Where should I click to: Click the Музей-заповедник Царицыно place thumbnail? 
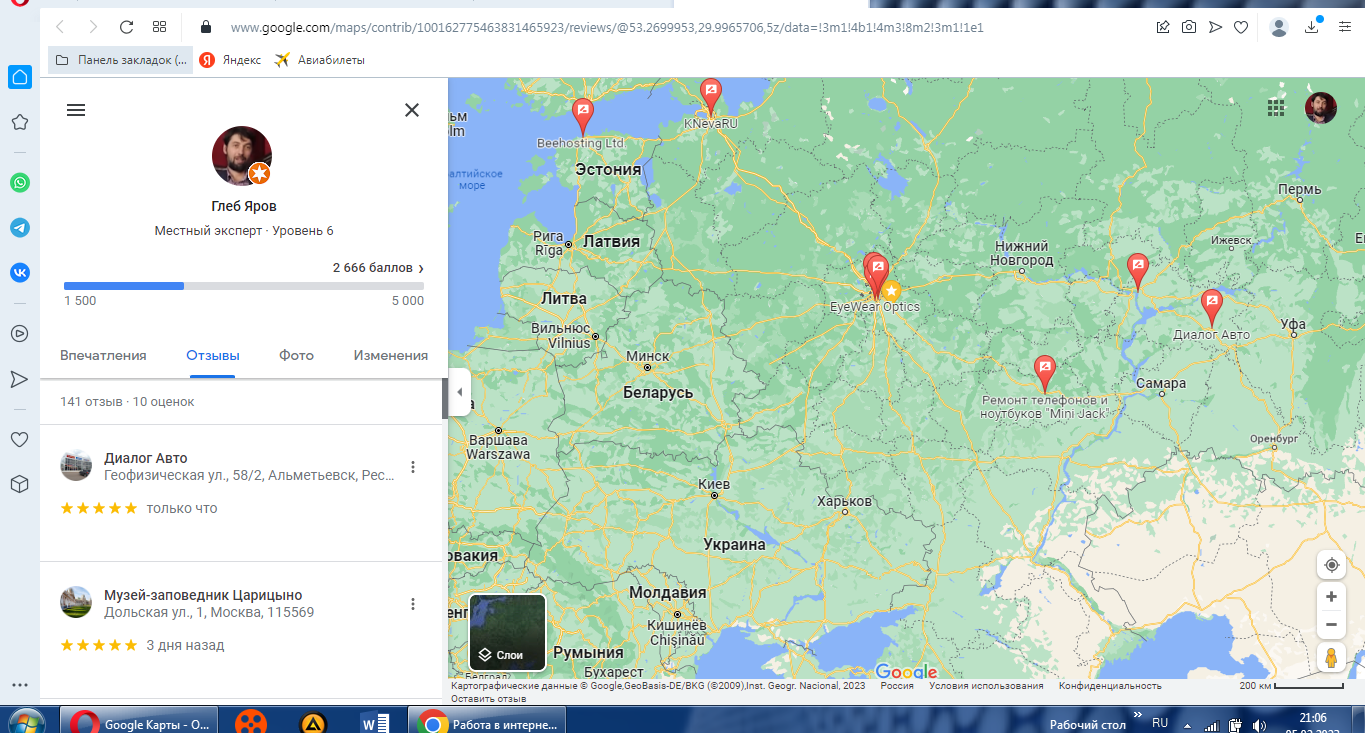click(76, 603)
